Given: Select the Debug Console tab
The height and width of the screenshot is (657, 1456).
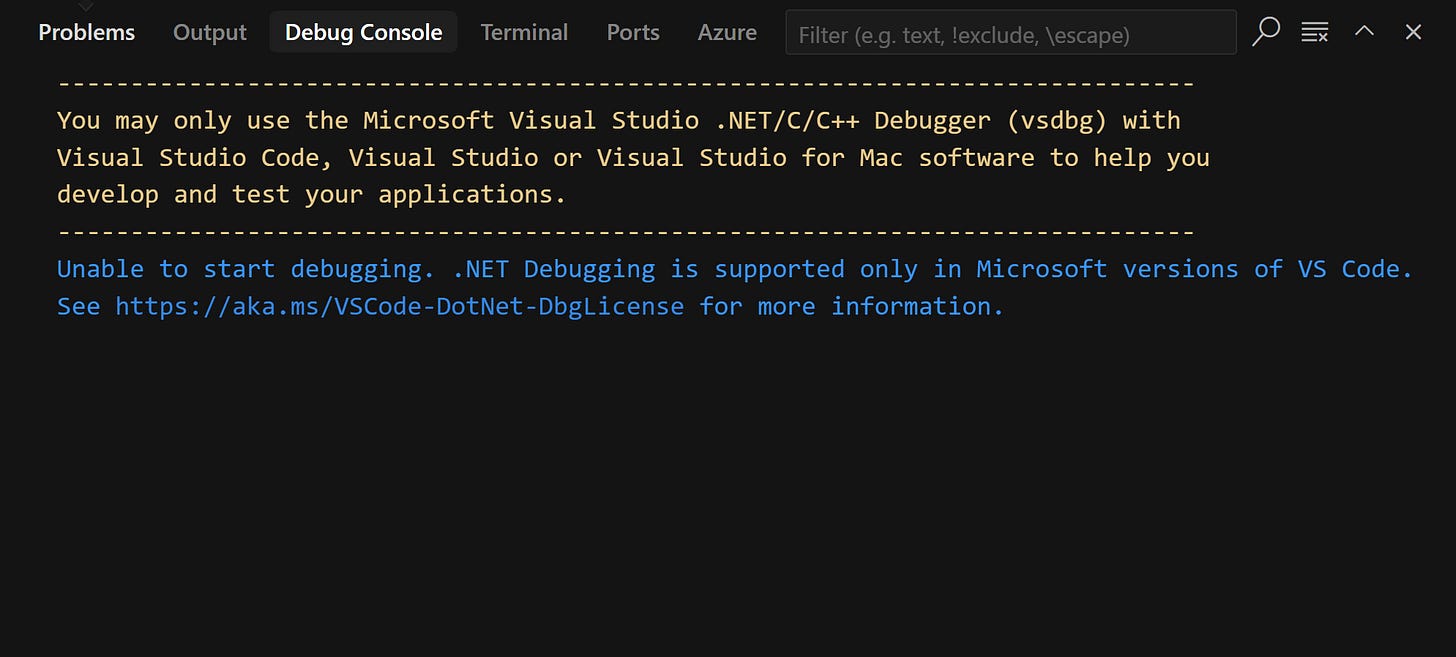Looking at the screenshot, I should (x=363, y=31).
